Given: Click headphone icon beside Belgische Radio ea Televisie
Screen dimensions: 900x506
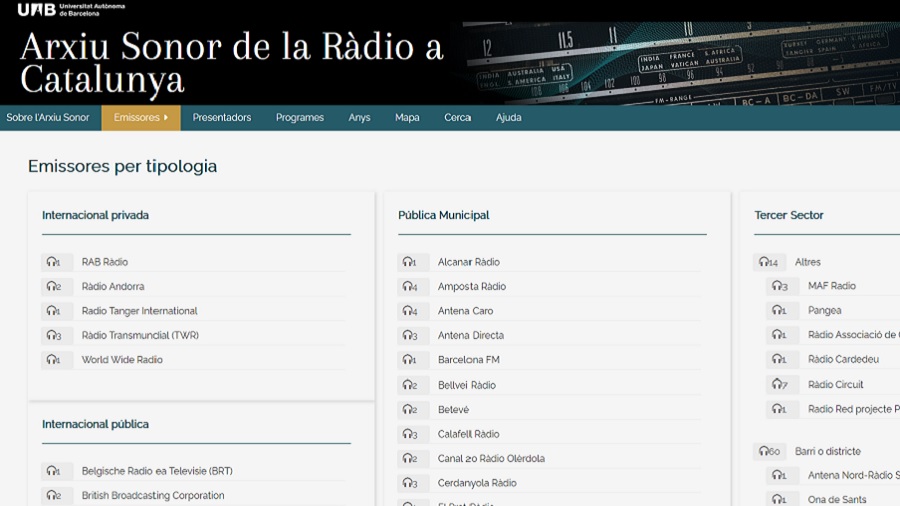Looking at the screenshot, I should [x=57, y=471].
